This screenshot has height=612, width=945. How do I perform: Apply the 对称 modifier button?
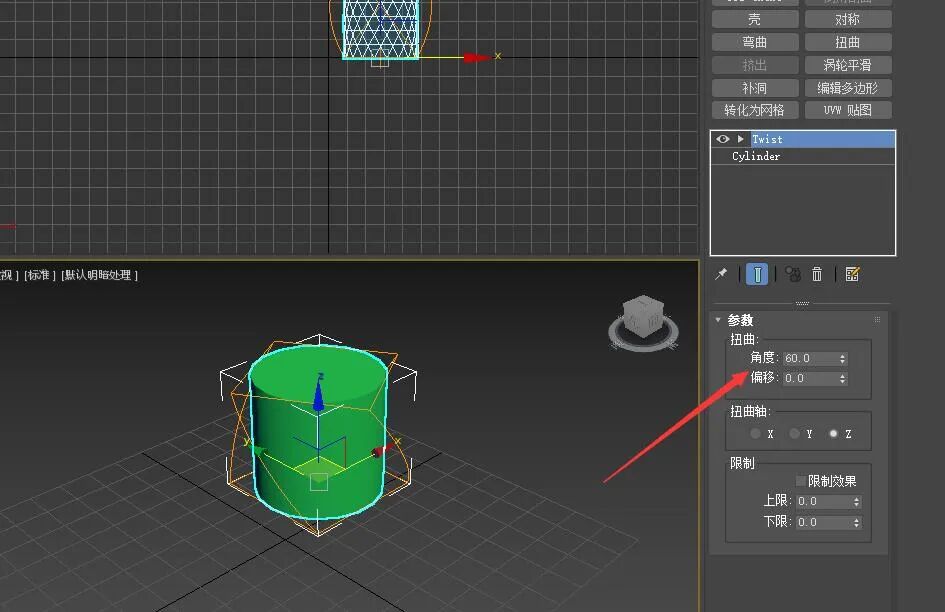click(x=848, y=19)
